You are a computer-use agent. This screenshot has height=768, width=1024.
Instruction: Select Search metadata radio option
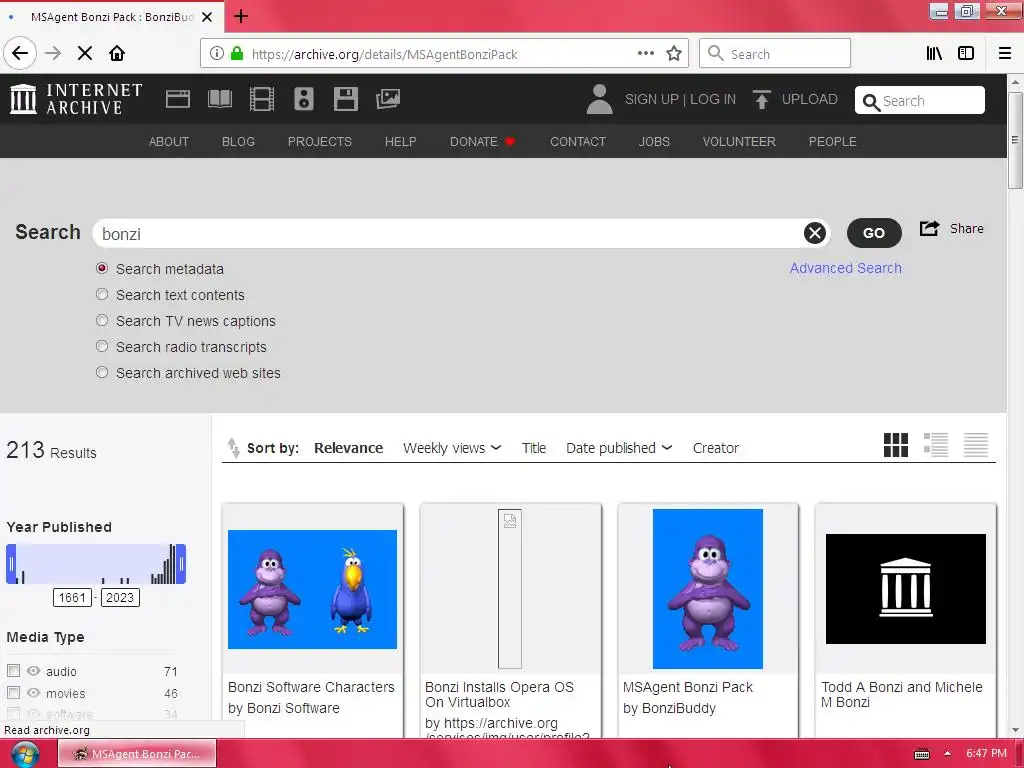(x=102, y=268)
